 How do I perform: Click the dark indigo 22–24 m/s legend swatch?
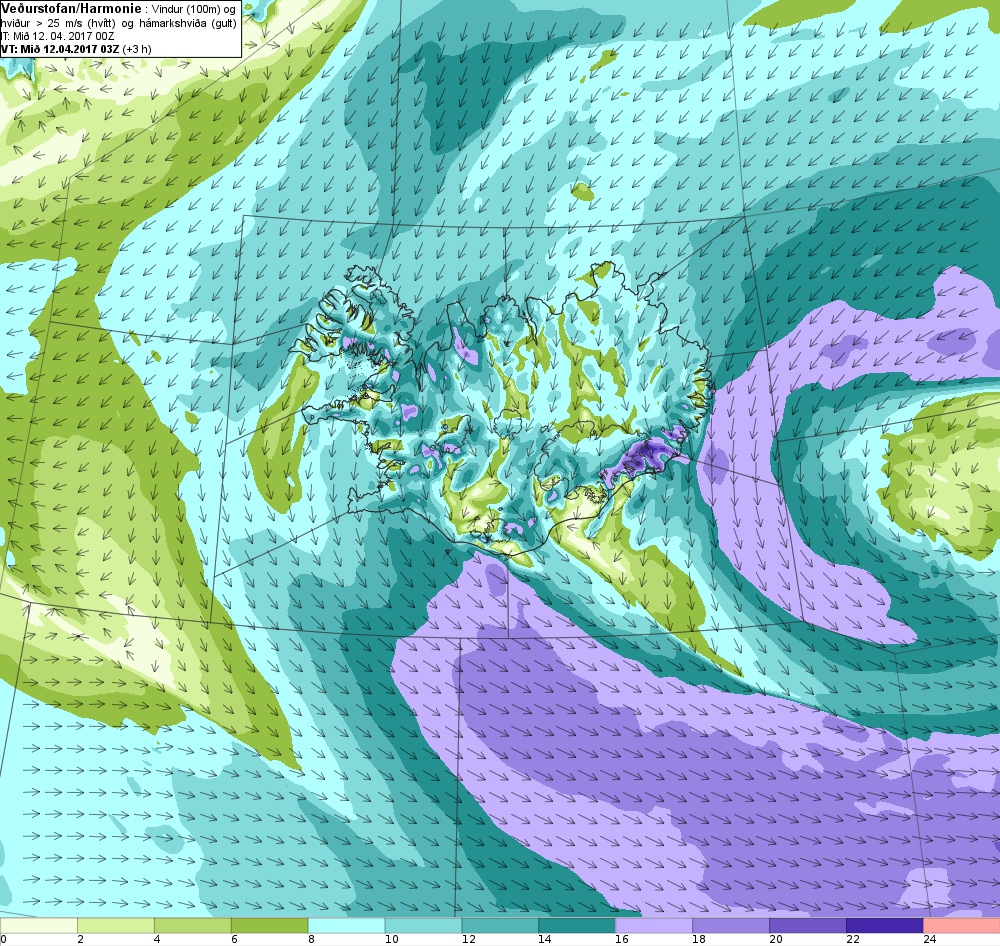[884, 925]
